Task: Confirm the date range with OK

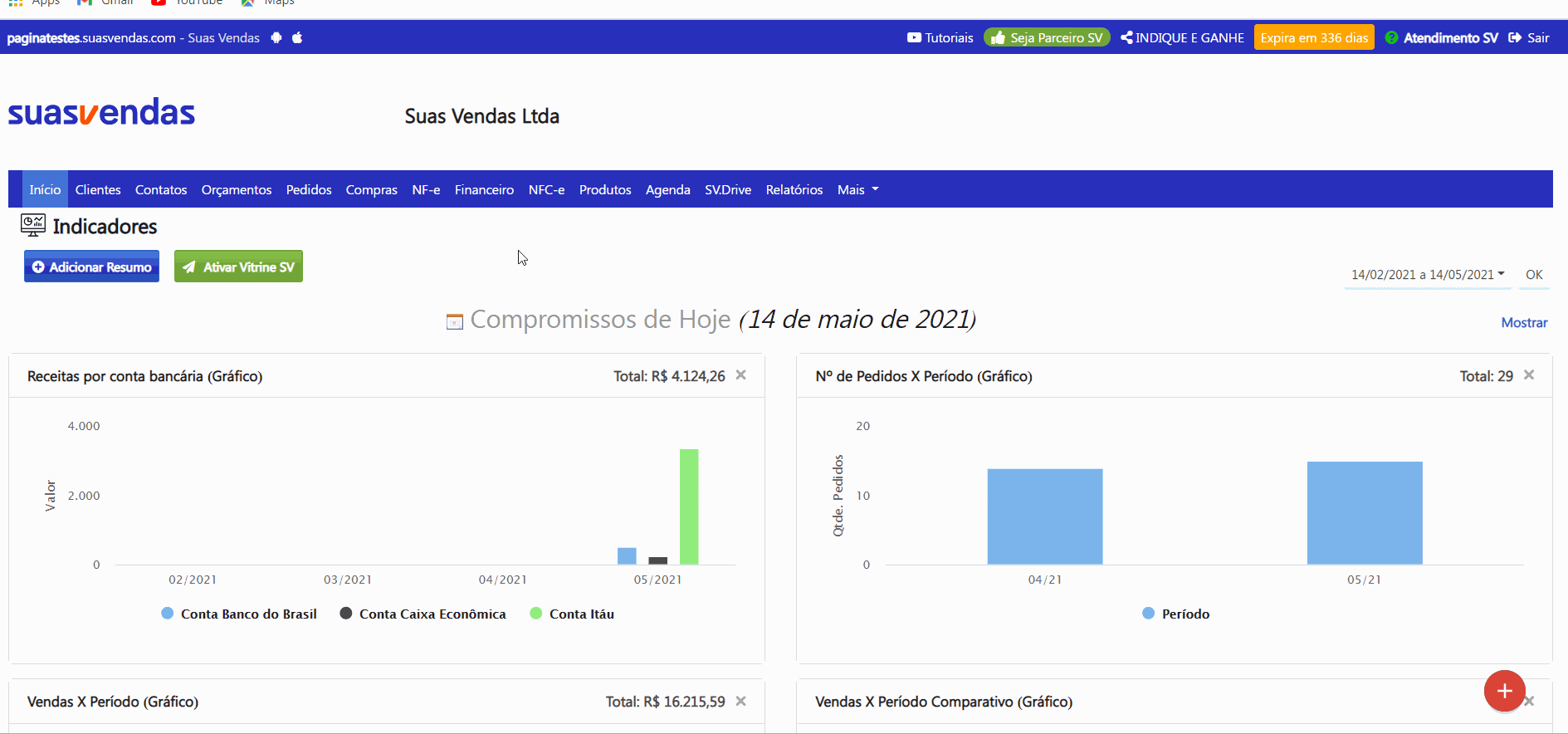Action: [x=1534, y=275]
